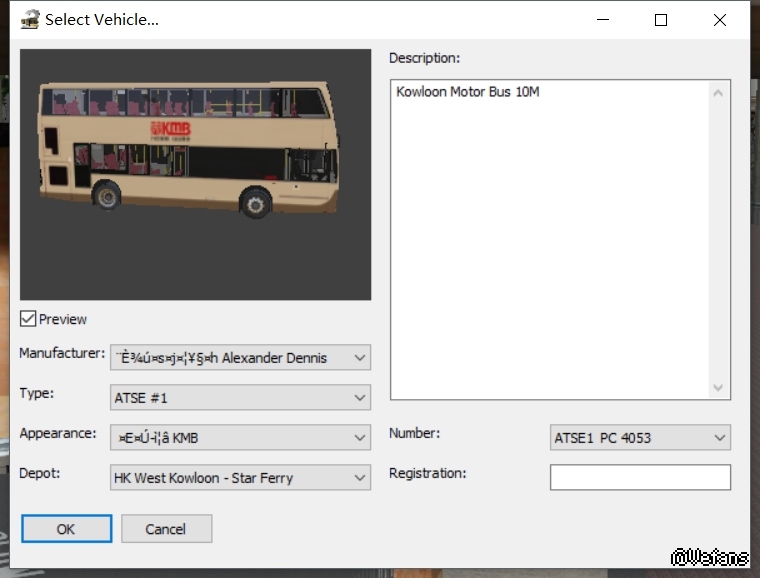Click the Registration input field
The image size is (760, 578).
(x=640, y=477)
